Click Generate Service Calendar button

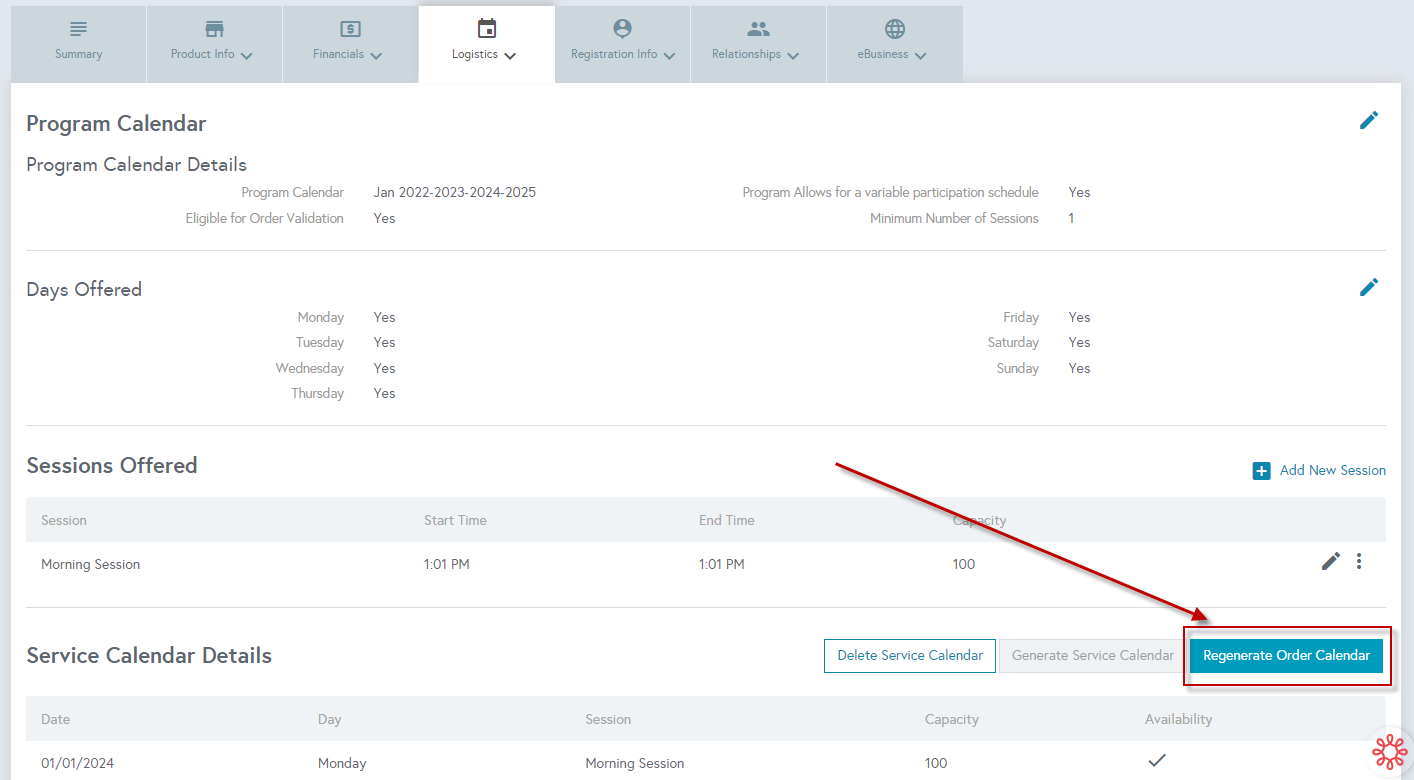click(x=1093, y=656)
